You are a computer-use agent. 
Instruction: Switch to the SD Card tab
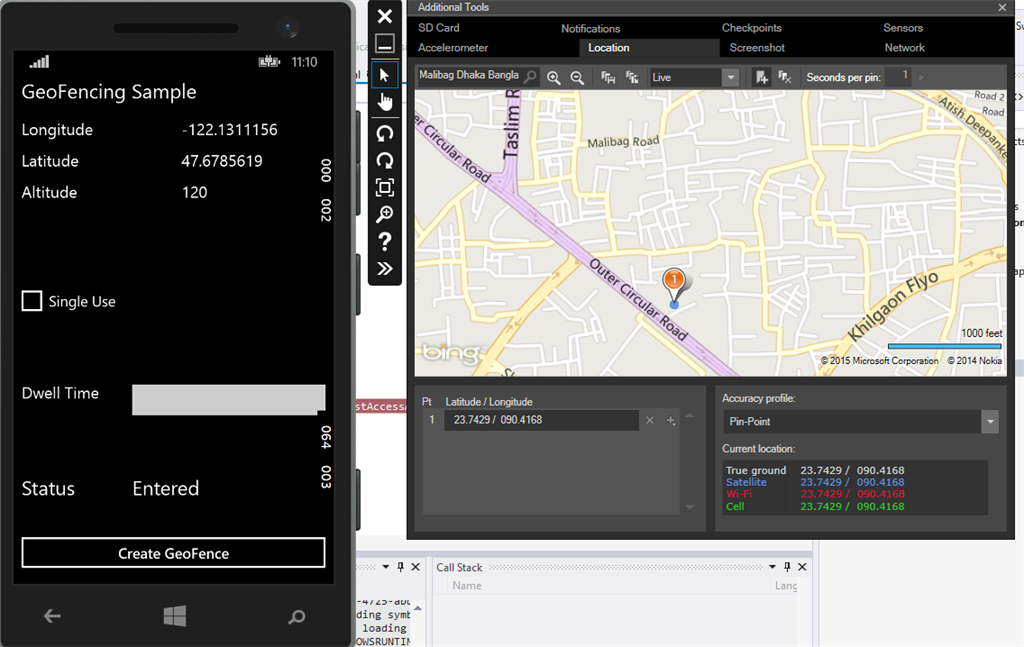coord(439,27)
